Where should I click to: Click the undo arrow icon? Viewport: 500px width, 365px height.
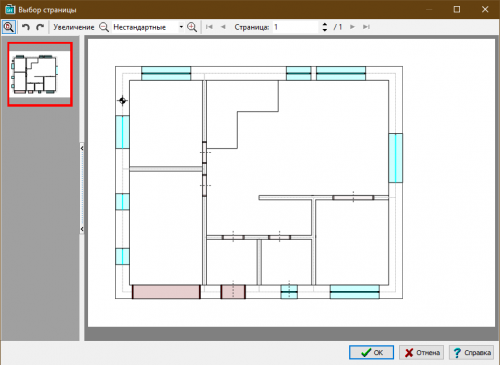pyautogui.click(x=26, y=27)
